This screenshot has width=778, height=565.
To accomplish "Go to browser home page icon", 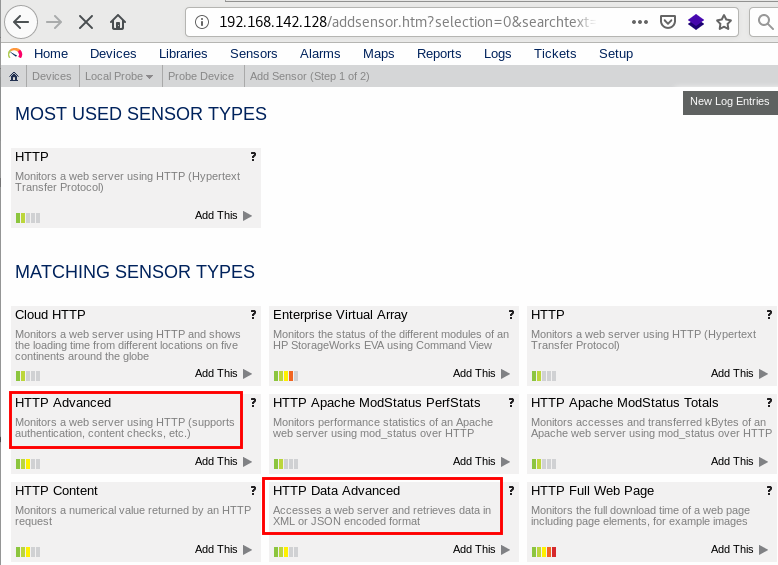I will [119, 21].
